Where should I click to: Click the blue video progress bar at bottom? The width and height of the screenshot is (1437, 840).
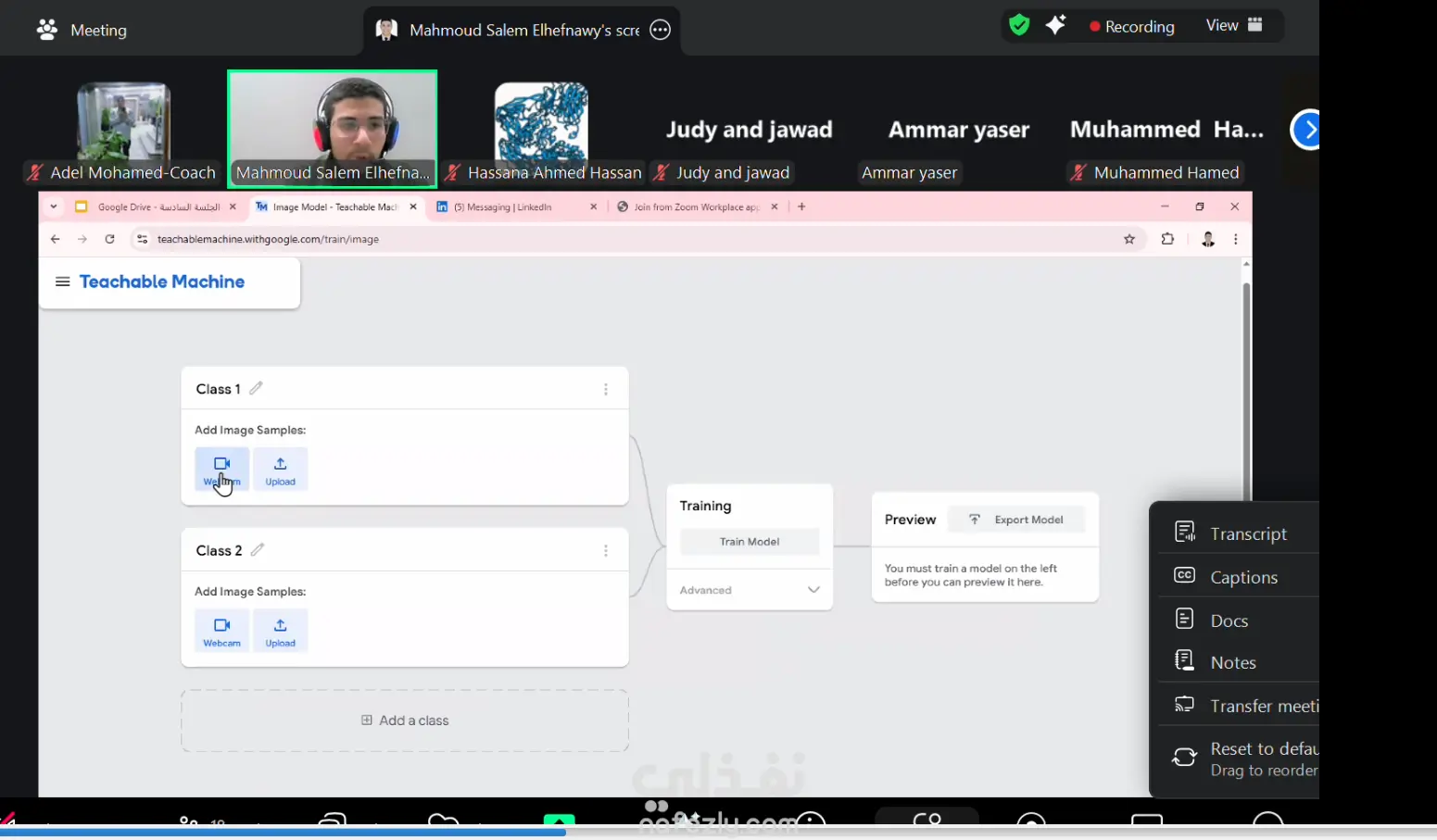(x=283, y=832)
